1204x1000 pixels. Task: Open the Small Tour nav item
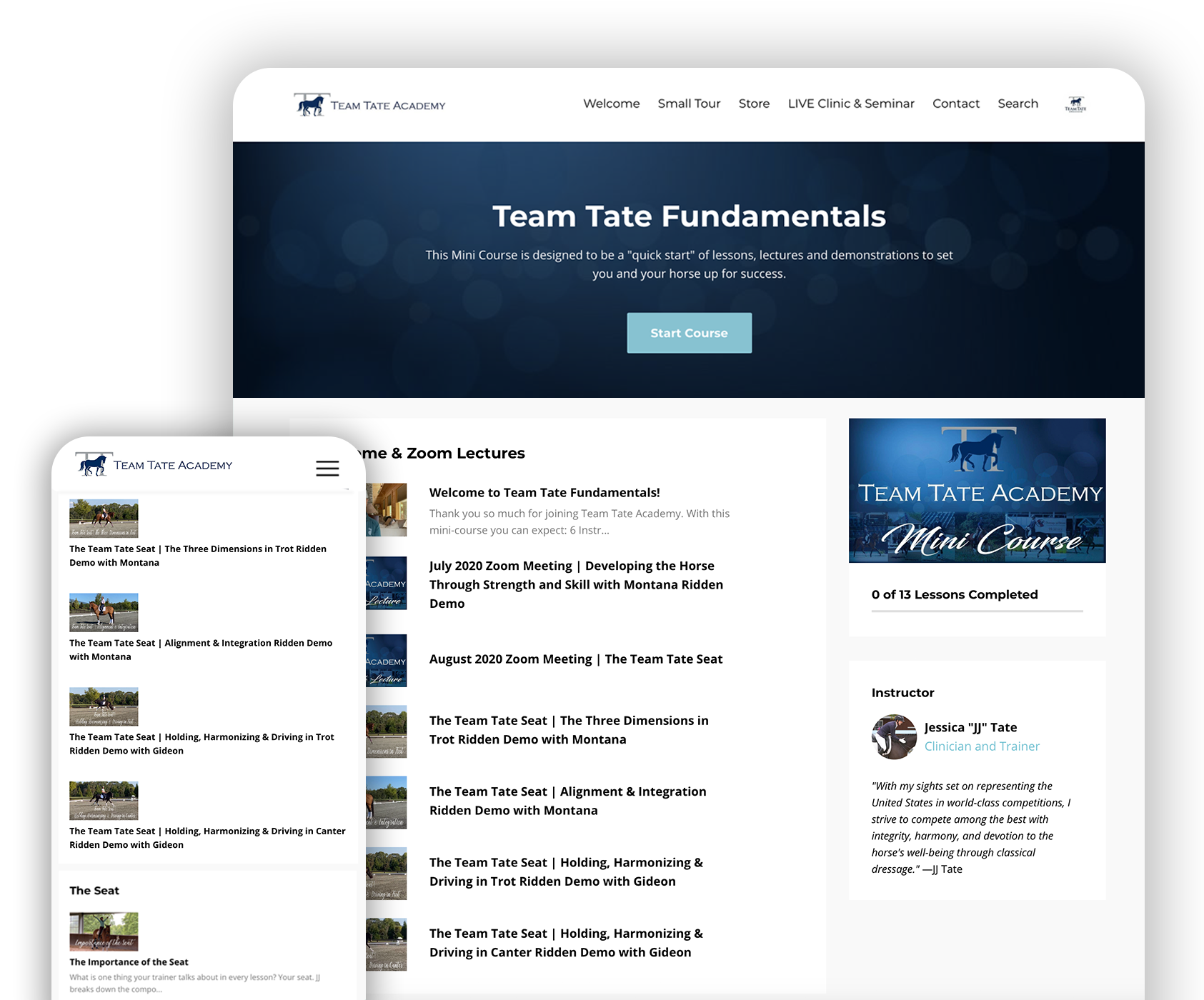pos(689,104)
